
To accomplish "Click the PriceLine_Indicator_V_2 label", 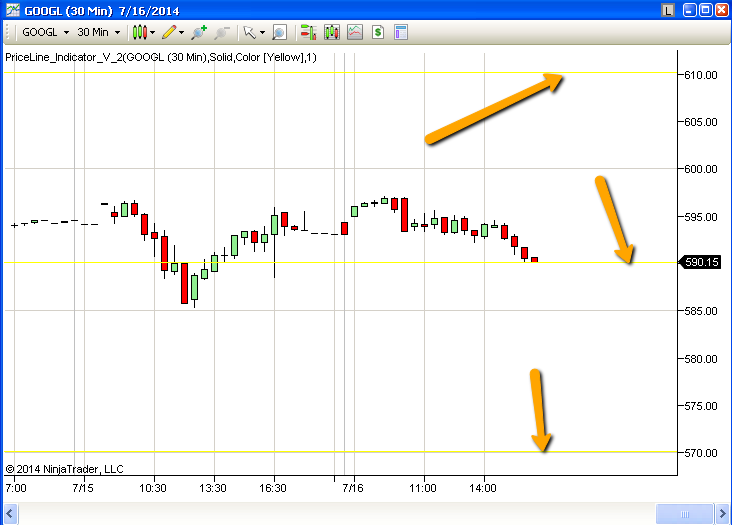I will pyautogui.click(x=161, y=57).
